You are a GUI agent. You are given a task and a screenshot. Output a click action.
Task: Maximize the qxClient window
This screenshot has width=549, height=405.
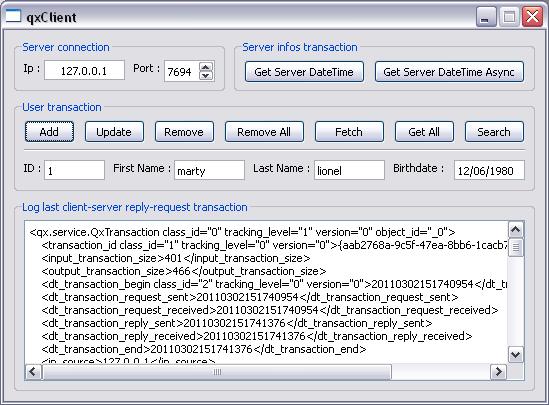(x=509, y=17)
